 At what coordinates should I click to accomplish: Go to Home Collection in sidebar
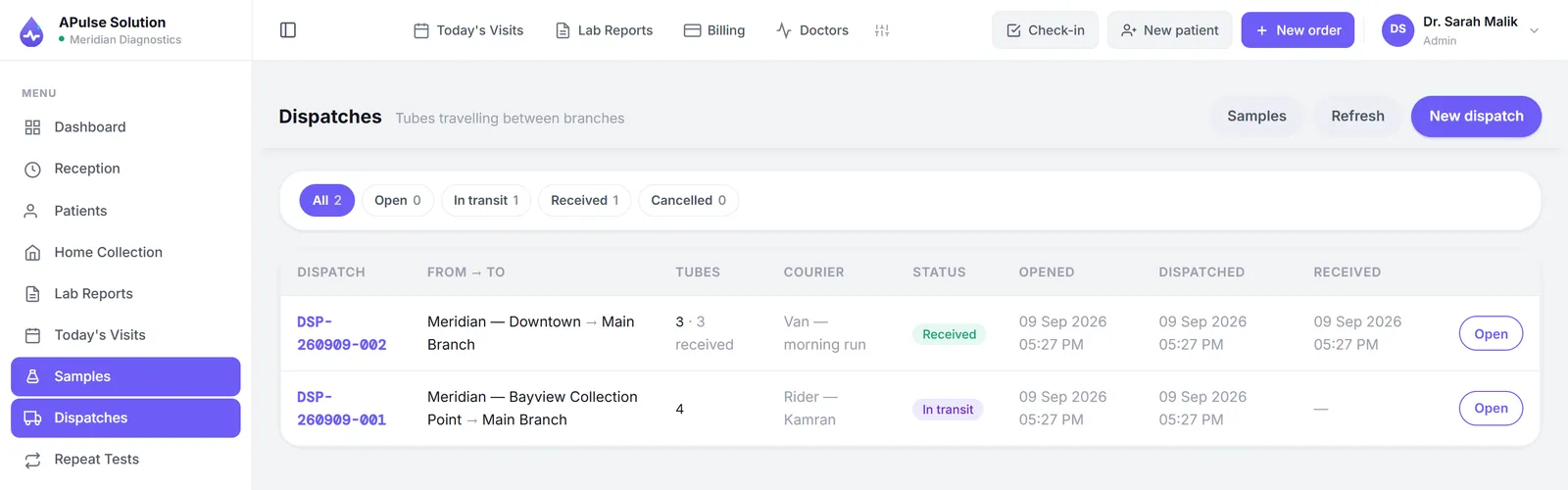[125, 252]
